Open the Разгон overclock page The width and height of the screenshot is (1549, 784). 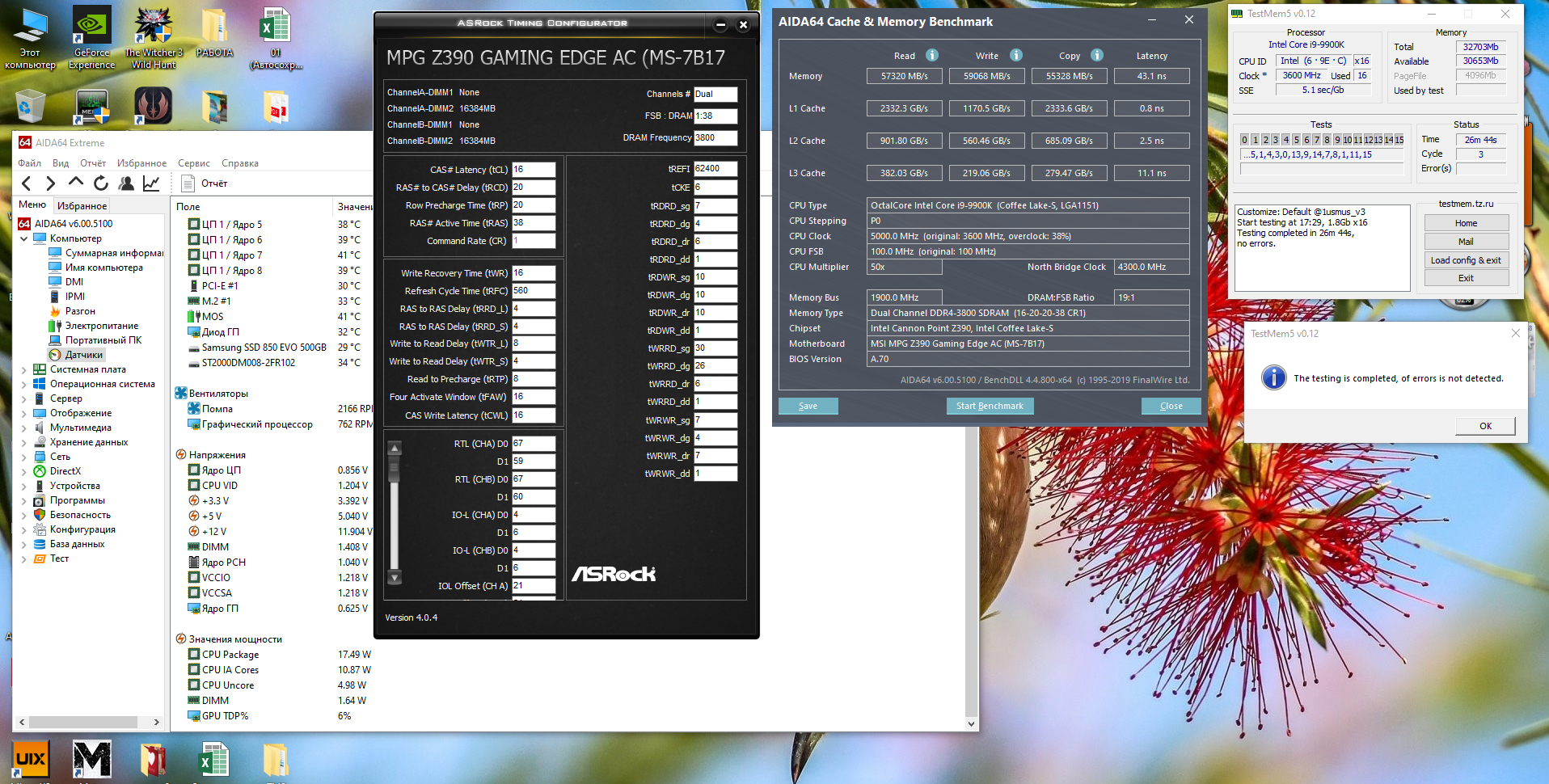[72, 311]
